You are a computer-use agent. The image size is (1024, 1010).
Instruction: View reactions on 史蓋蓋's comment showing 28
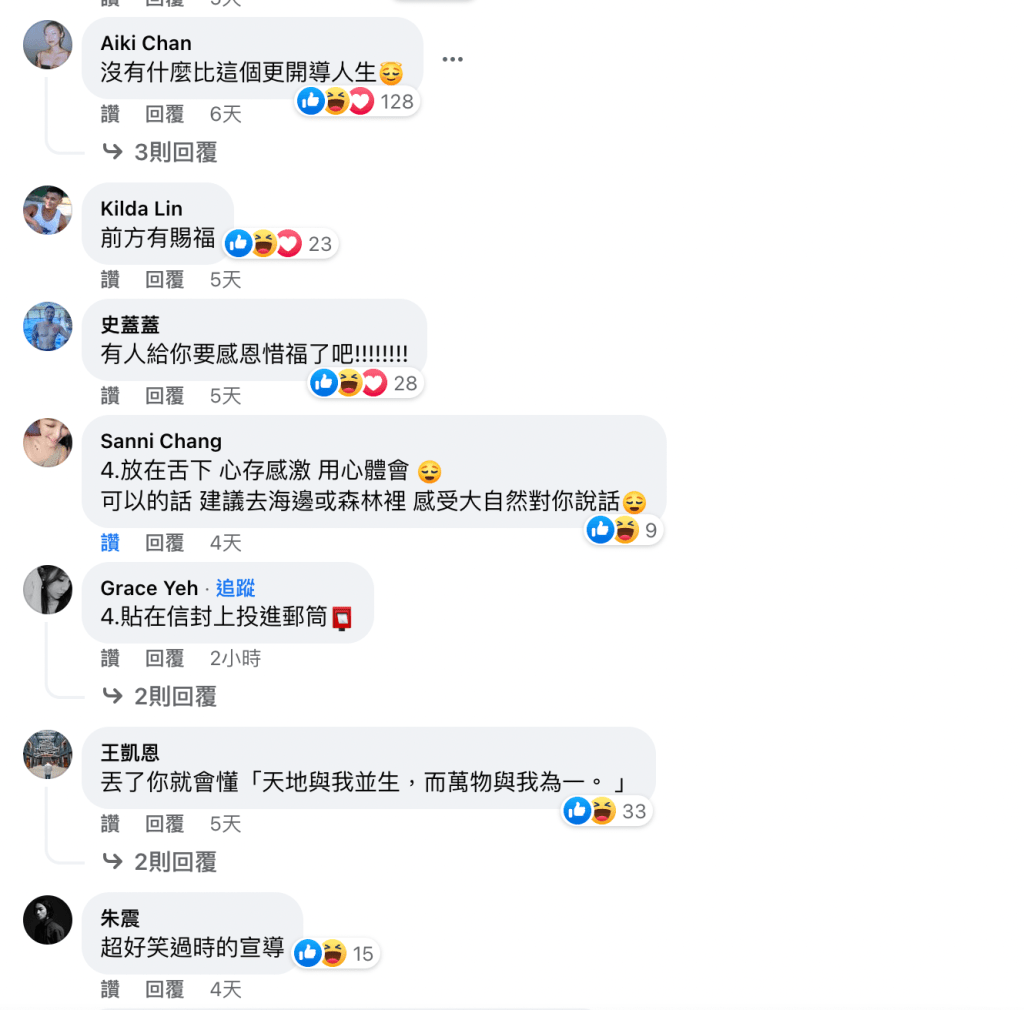(366, 383)
